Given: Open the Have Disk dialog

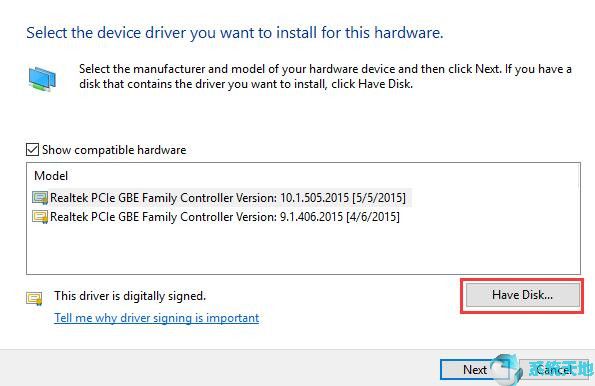Looking at the screenshot, I should [523, 295].
